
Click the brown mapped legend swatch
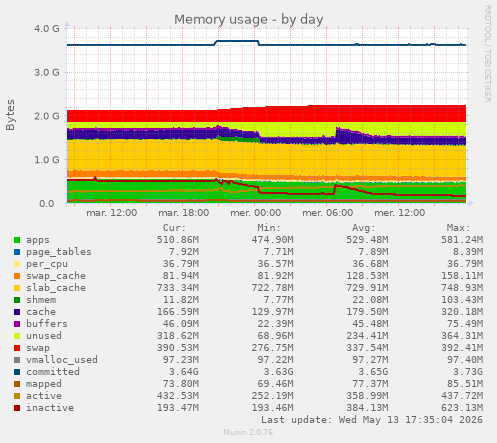click(x=17, y=384)
